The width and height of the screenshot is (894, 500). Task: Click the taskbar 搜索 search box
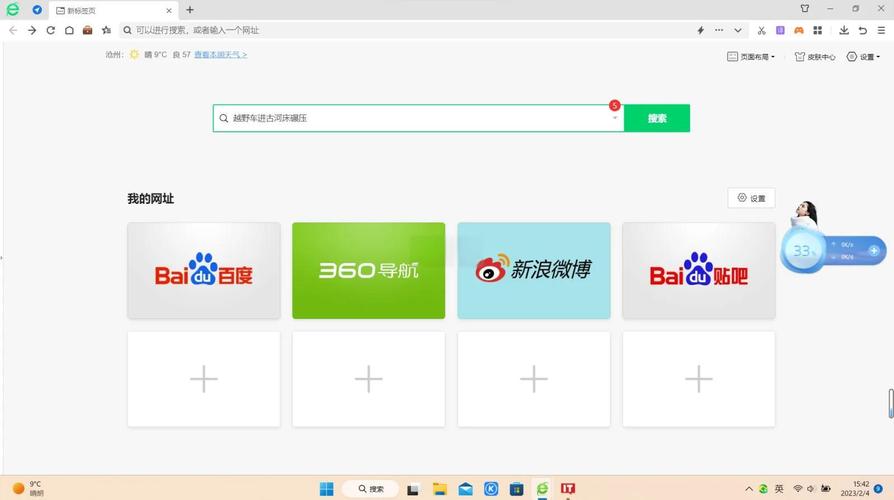tap(371, 489)
